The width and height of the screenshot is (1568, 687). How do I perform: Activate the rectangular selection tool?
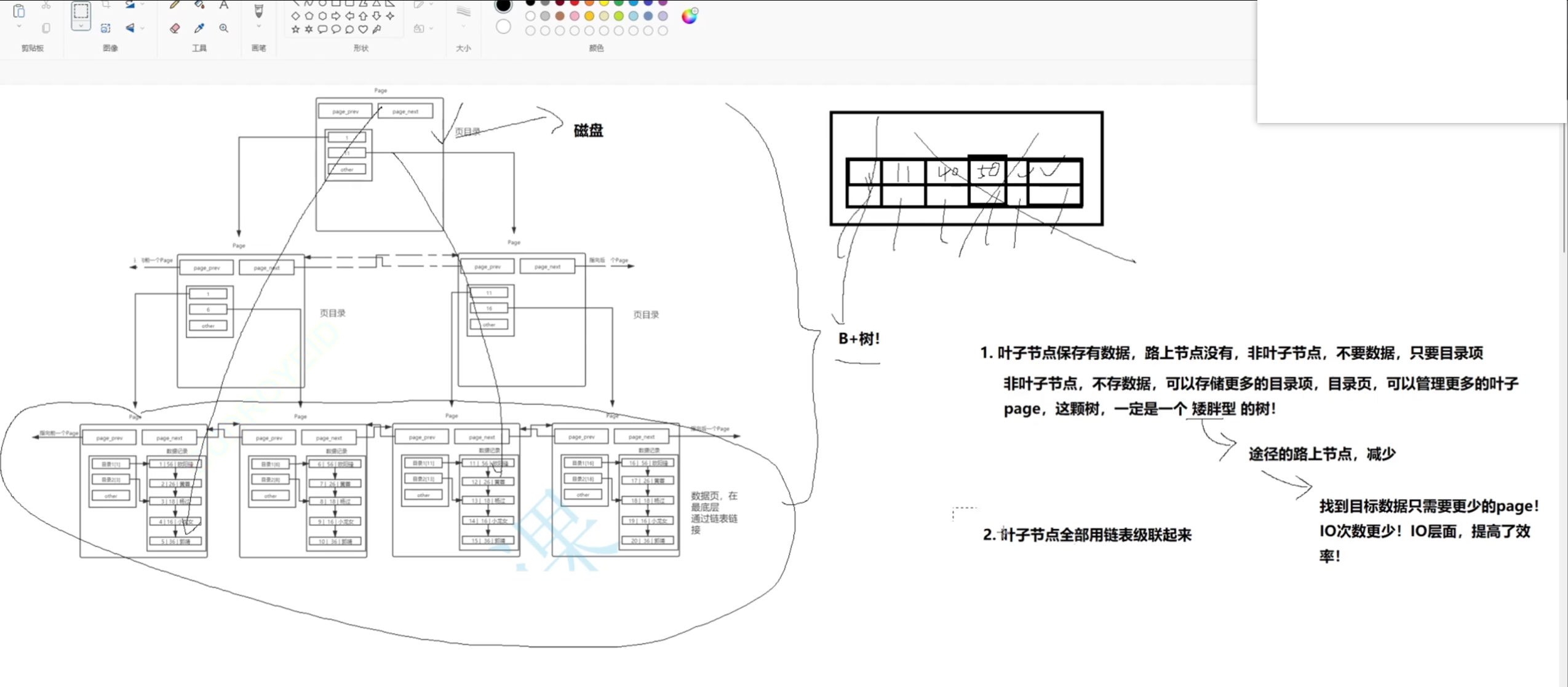pos(81,11)
